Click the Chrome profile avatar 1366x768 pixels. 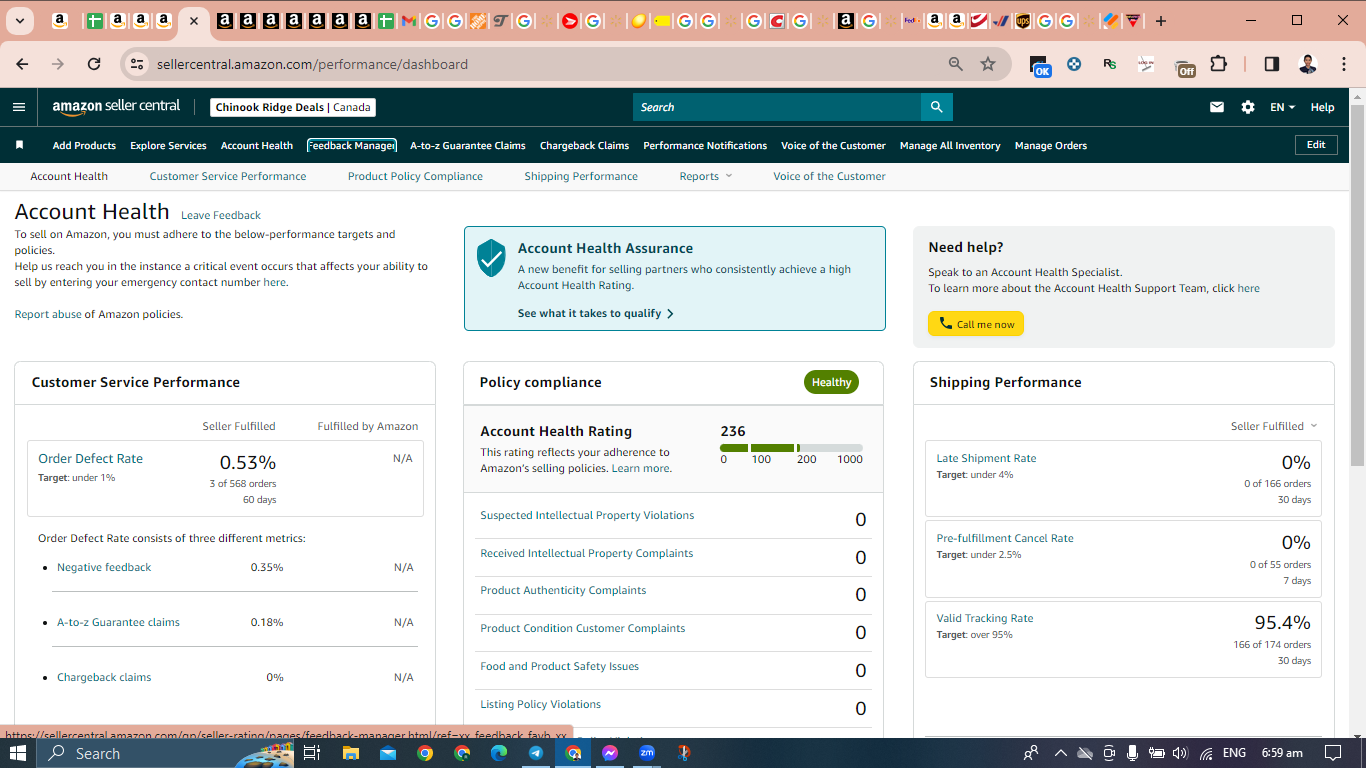(x=1307, y=64)
